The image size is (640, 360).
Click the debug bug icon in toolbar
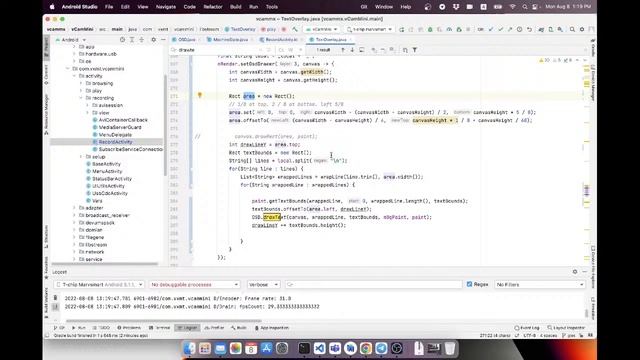(430, 29)
